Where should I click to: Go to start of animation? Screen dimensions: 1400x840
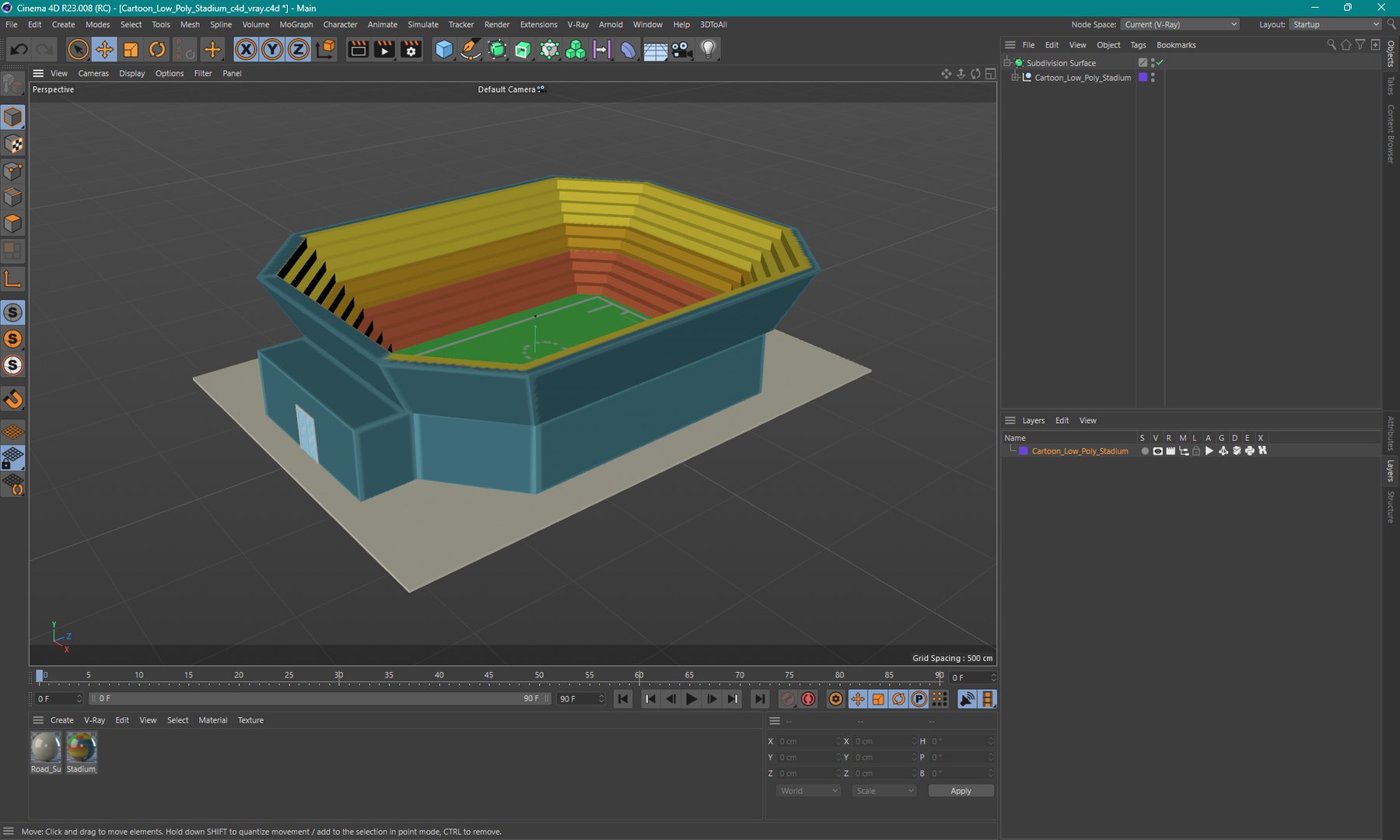coord(623,699)
